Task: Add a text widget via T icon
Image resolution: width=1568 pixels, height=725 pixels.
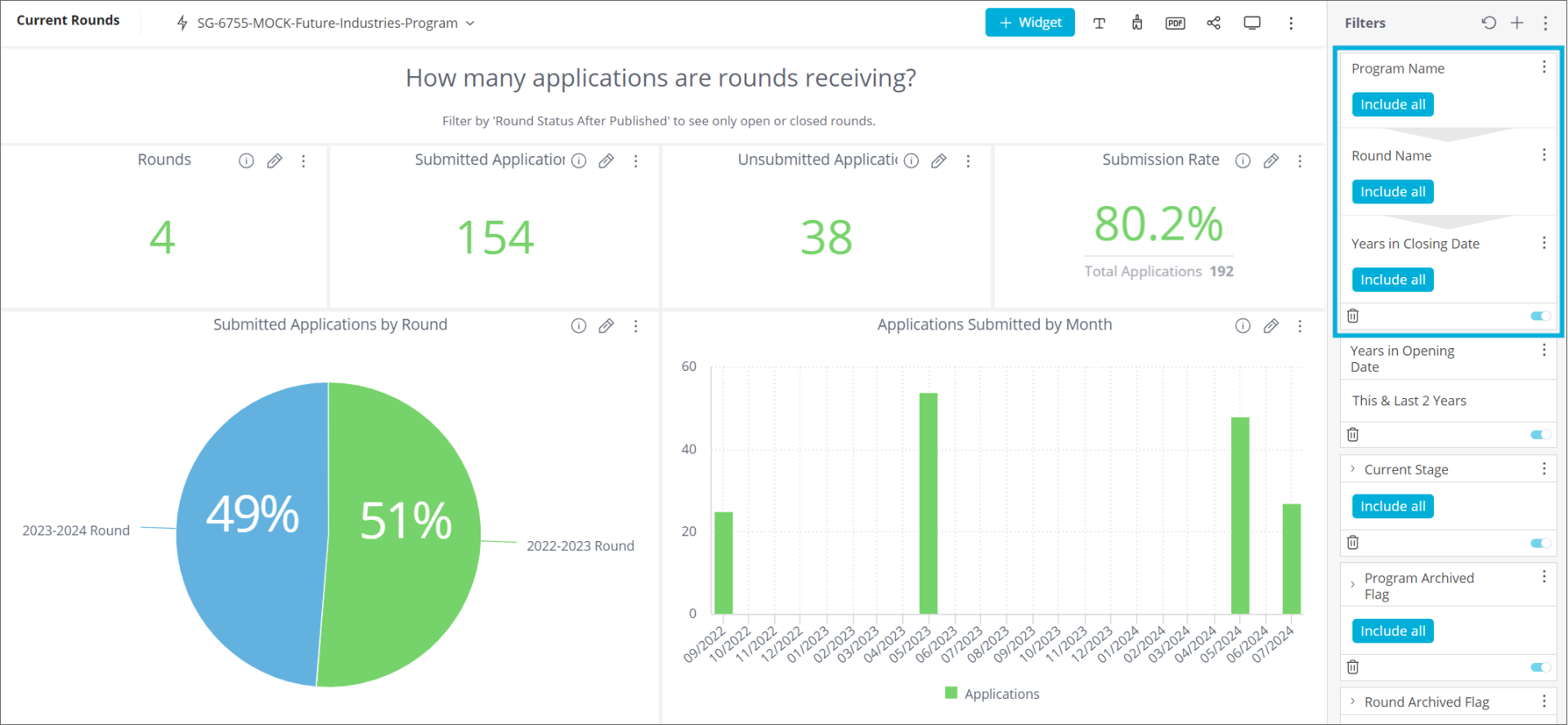Action: (x=1099, y=23)
